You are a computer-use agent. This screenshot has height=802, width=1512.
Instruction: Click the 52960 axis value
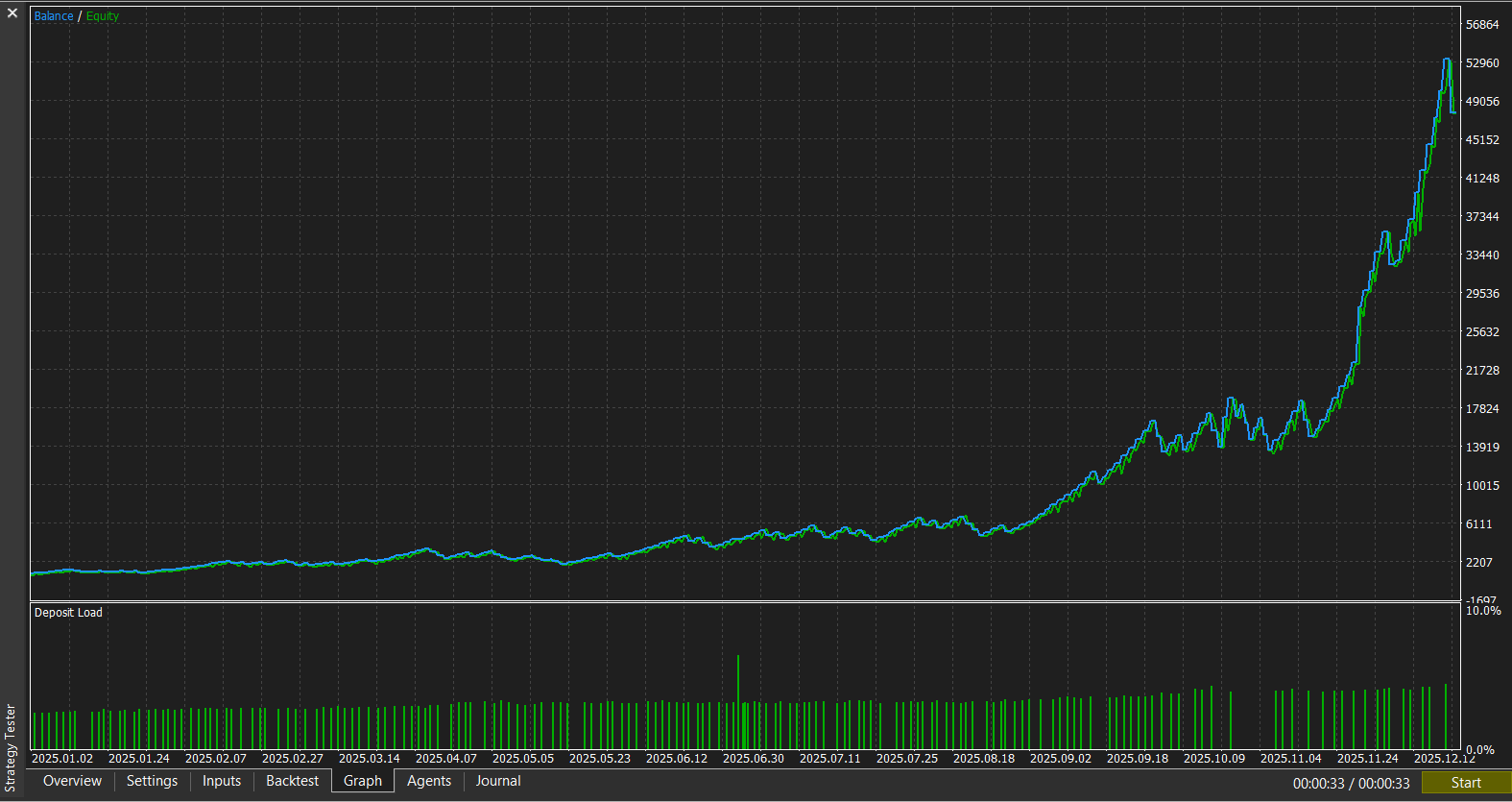click(x=1482, y=63)
